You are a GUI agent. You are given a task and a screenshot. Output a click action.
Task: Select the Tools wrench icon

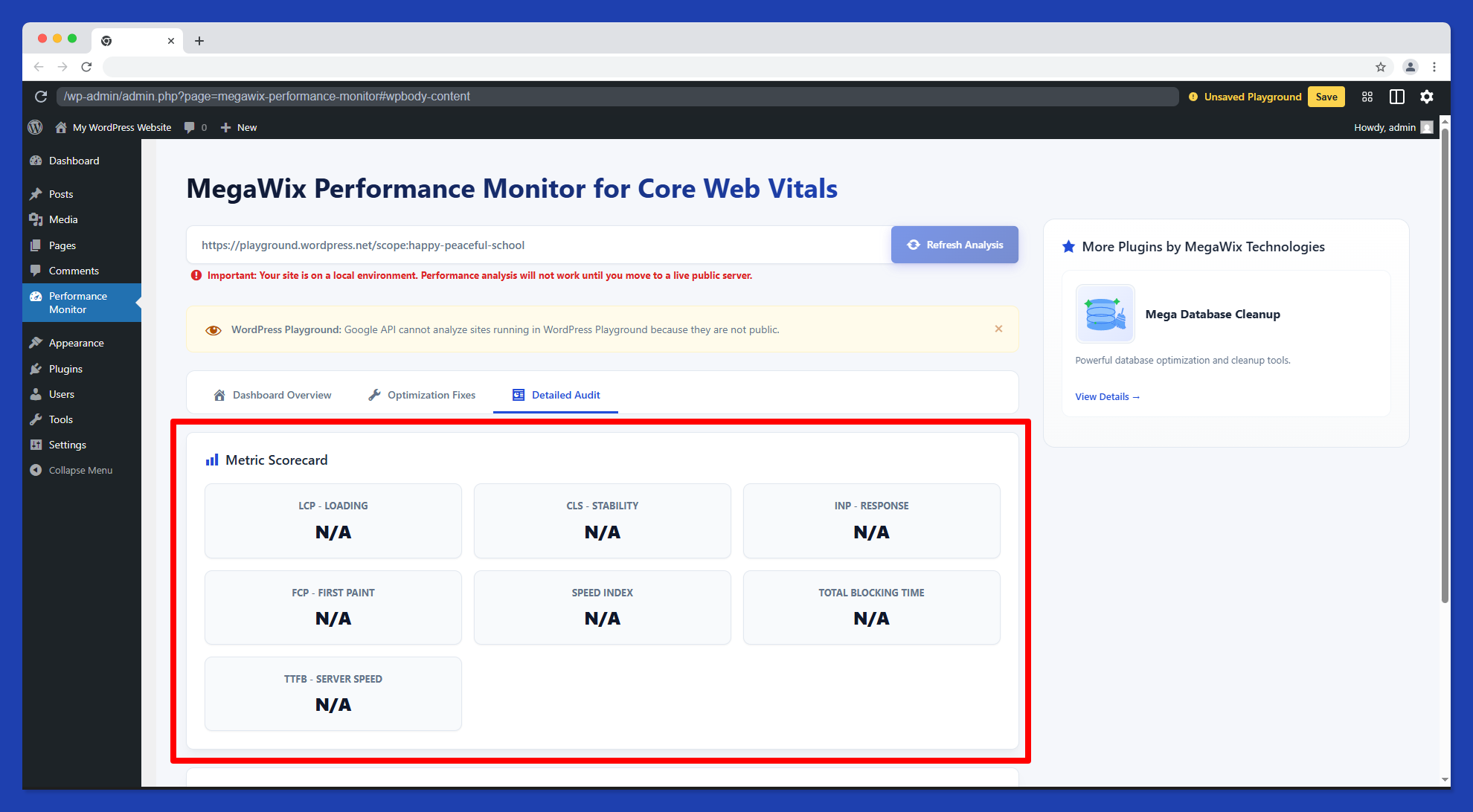point(36,419)
